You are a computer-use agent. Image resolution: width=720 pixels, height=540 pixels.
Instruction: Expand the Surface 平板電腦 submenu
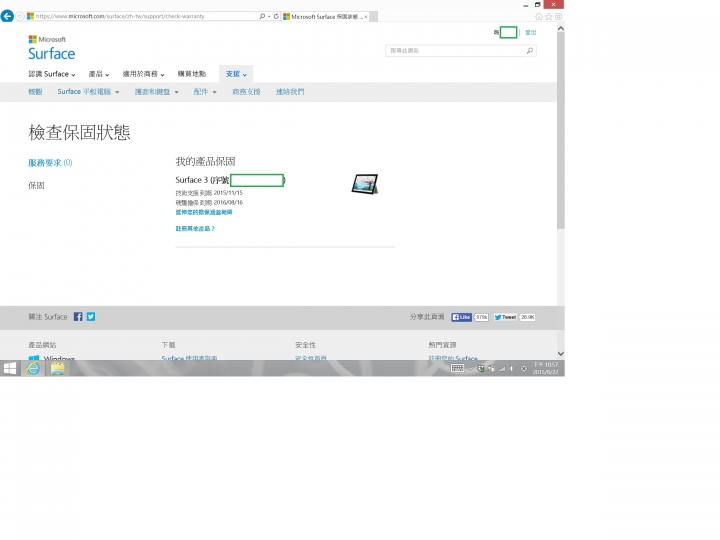(x=88, y=92)
